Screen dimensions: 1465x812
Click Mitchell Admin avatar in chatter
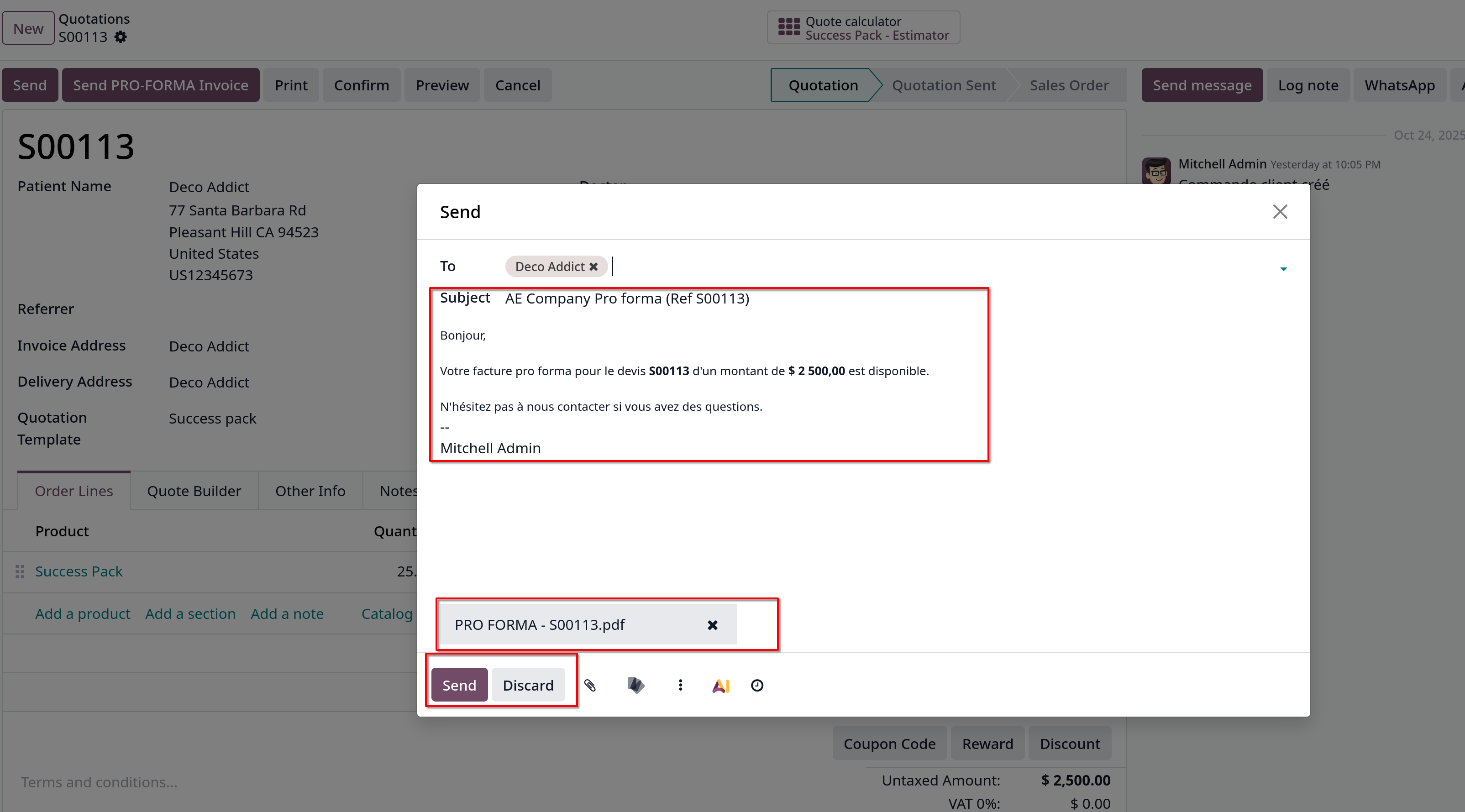click(1156, 171)
